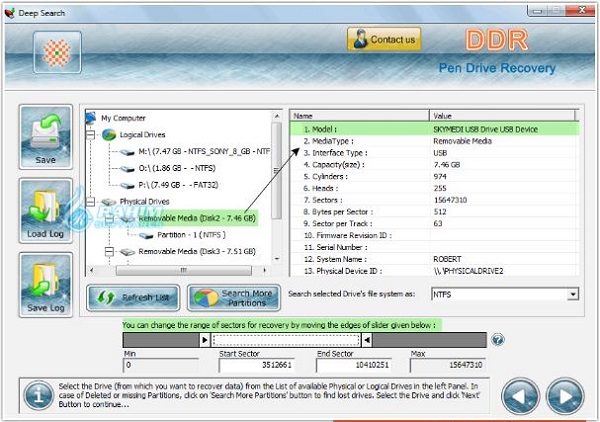Viewport: 600px width, 422px height.
Task: Select logical drive P:\ 7.49 GB FAT32
Action: coord(178,185)
